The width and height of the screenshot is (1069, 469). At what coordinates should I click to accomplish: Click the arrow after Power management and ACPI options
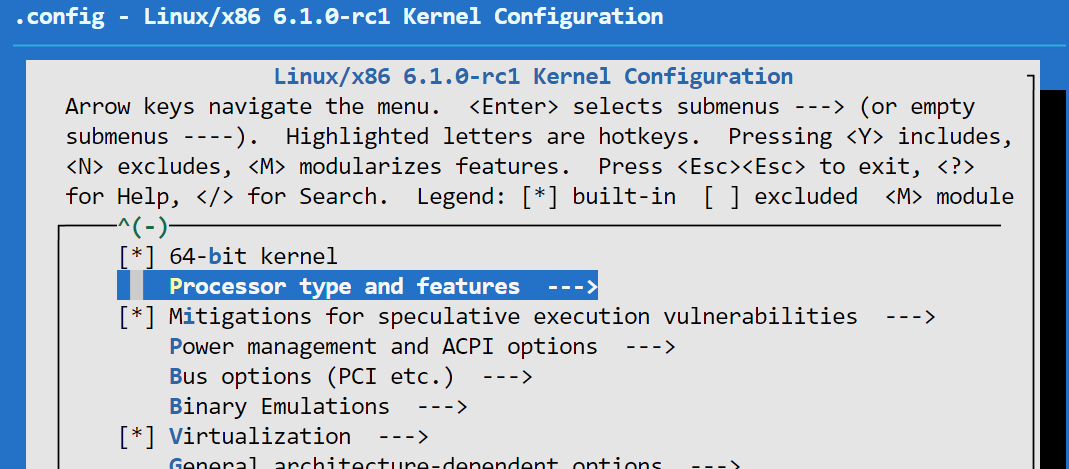650,347
